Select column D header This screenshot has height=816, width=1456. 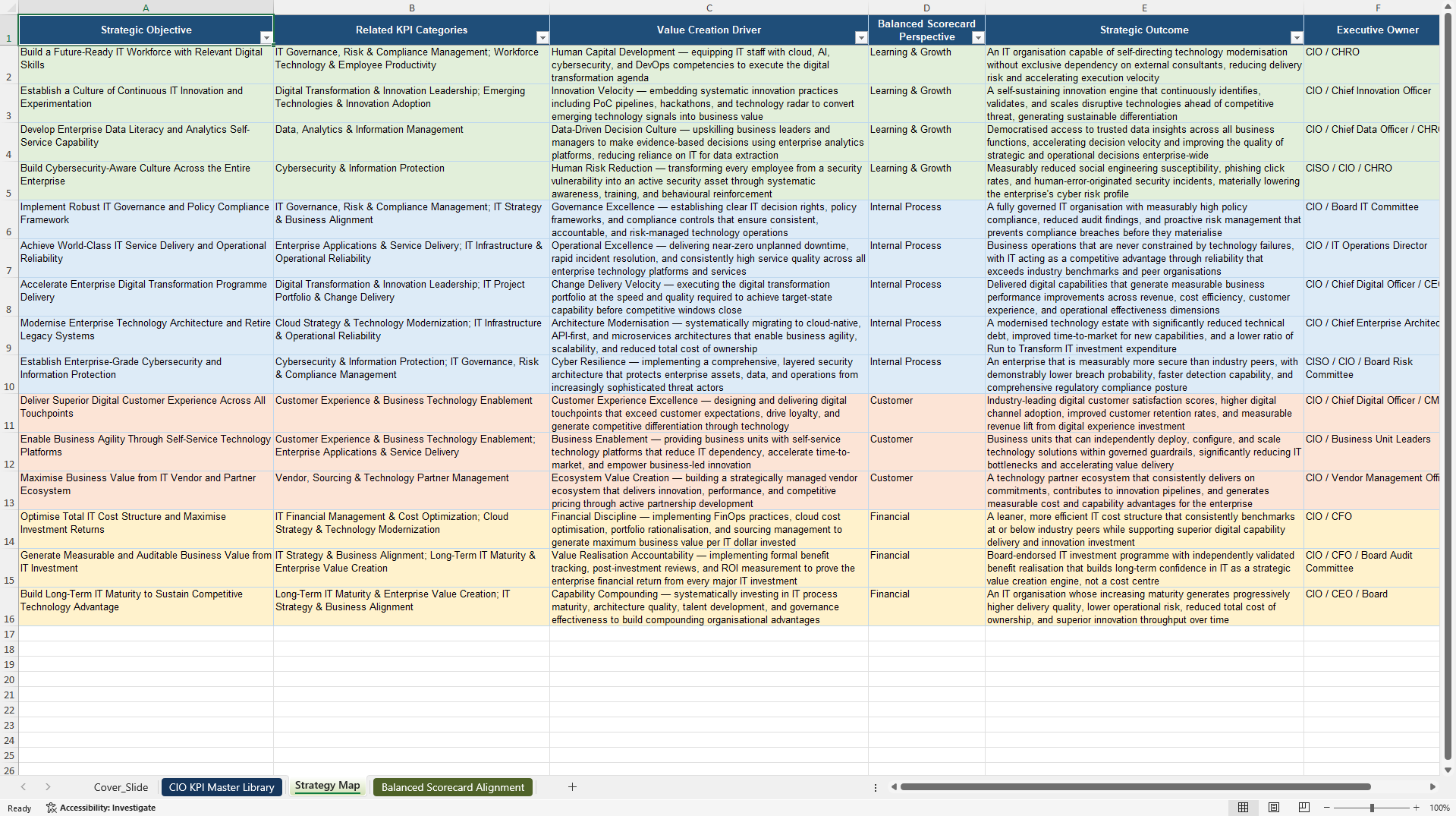(926, 8)
